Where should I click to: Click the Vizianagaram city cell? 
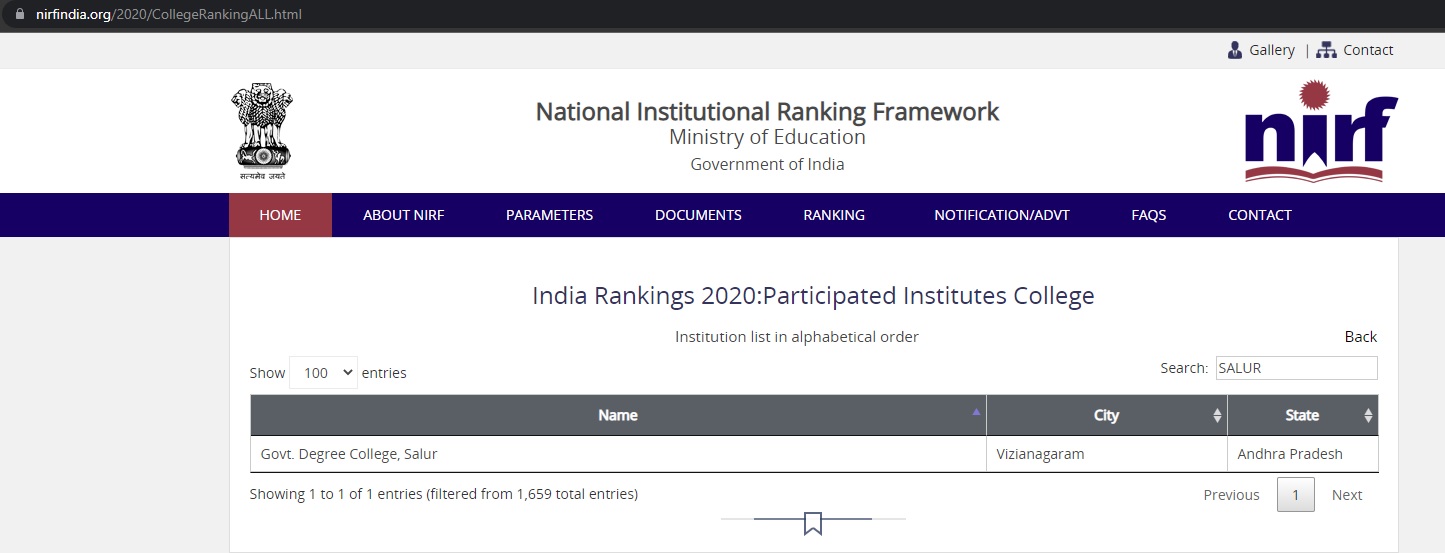pyautogui.click(x=1106, y=454)
